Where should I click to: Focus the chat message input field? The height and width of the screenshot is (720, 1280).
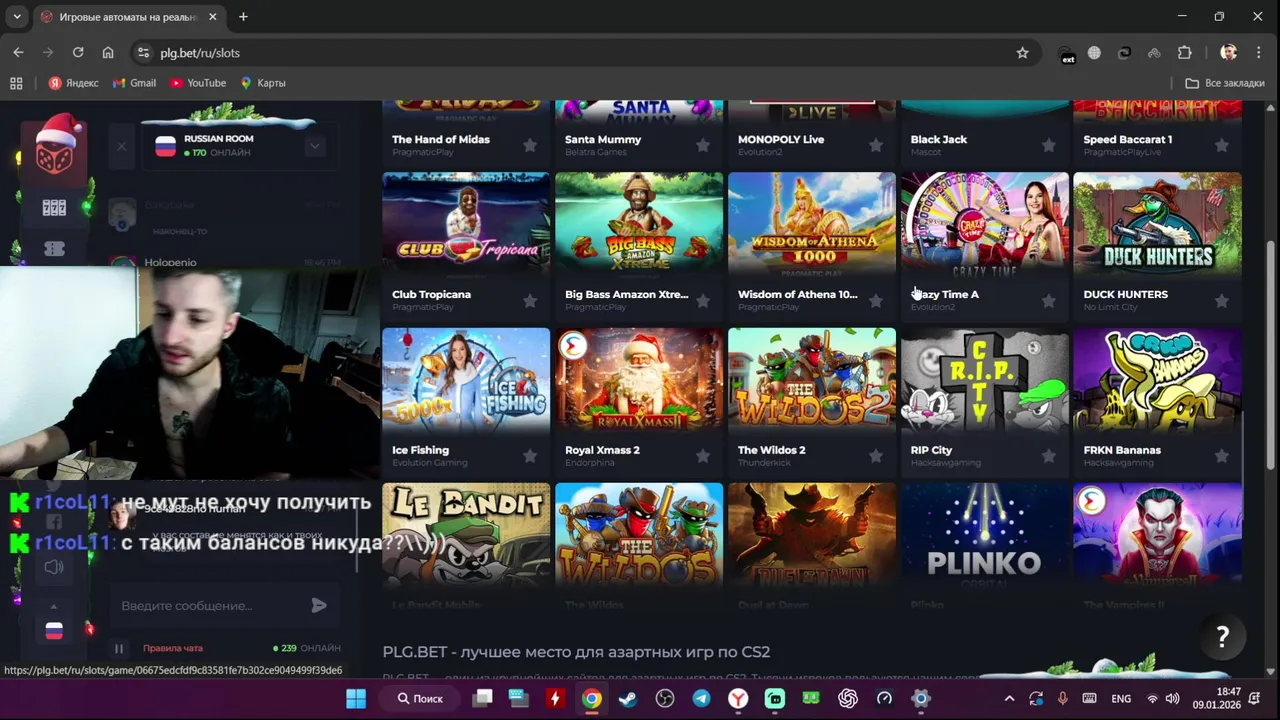tap(210, 605)
